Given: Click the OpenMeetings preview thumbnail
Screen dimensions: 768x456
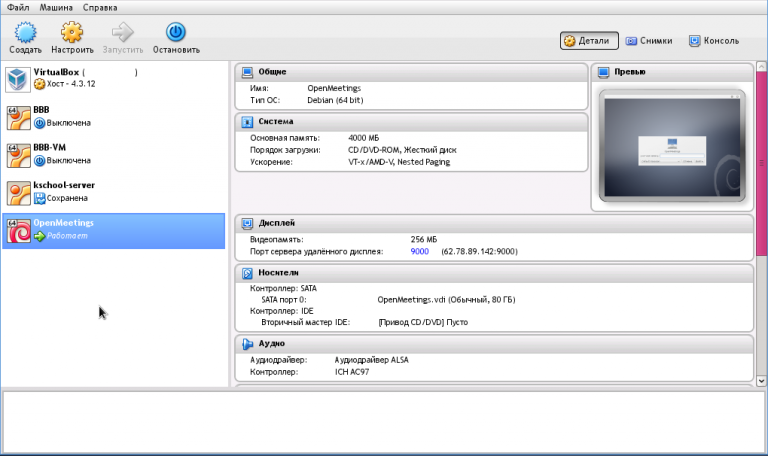Looking at the screenshot, I should [x=672, y=146].
